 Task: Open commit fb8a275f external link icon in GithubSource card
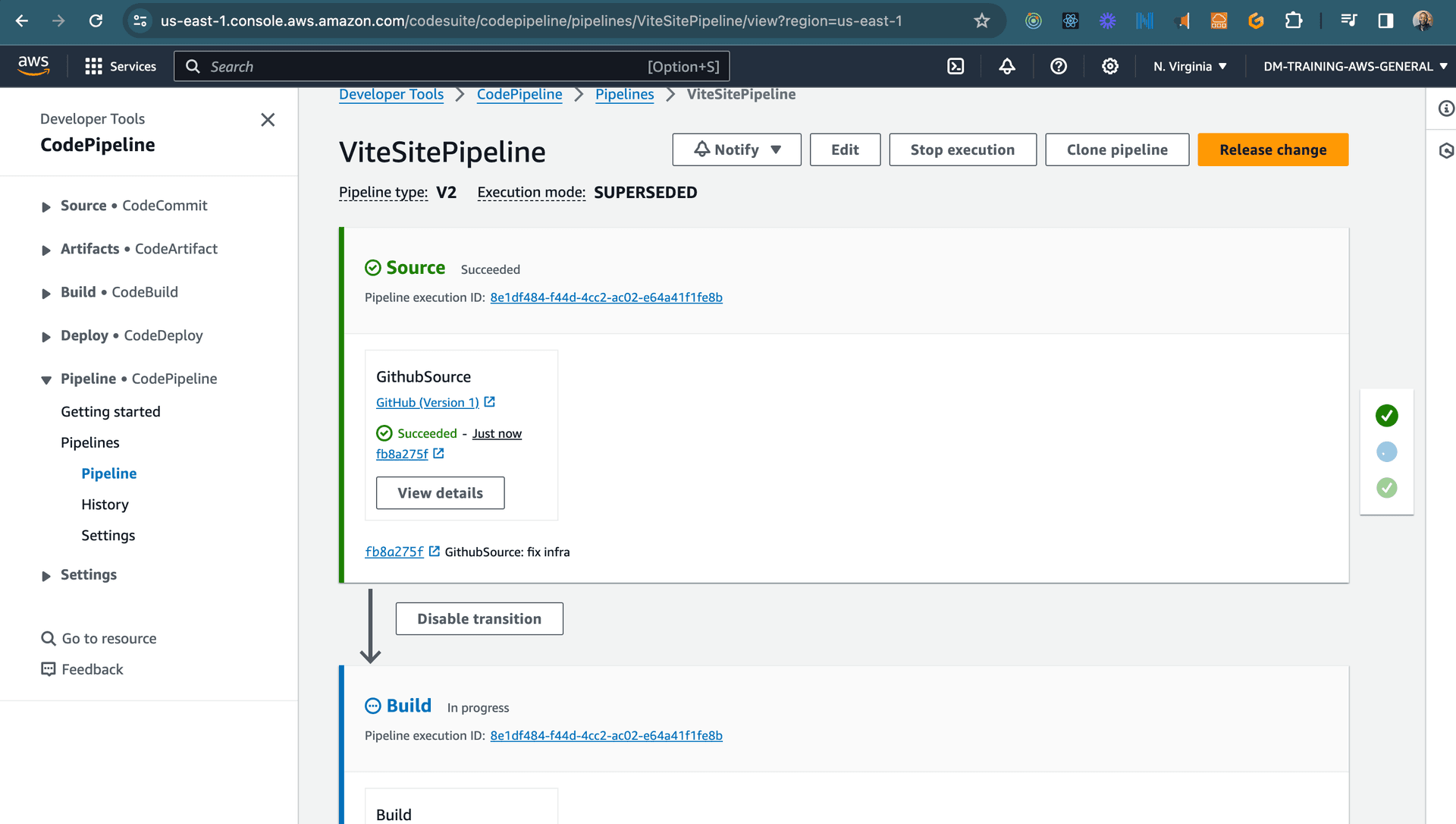tap(438, 453)
